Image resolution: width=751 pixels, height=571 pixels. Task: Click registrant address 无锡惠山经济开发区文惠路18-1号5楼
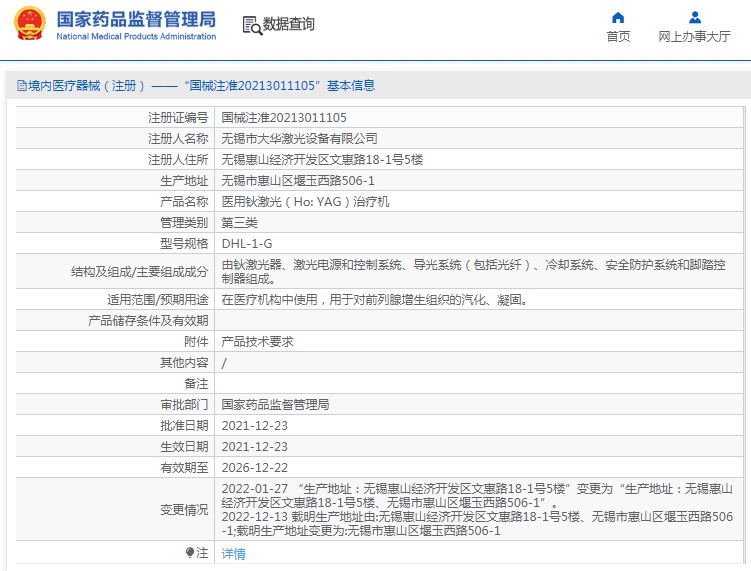pyautogui.click(x=322, y=160)
